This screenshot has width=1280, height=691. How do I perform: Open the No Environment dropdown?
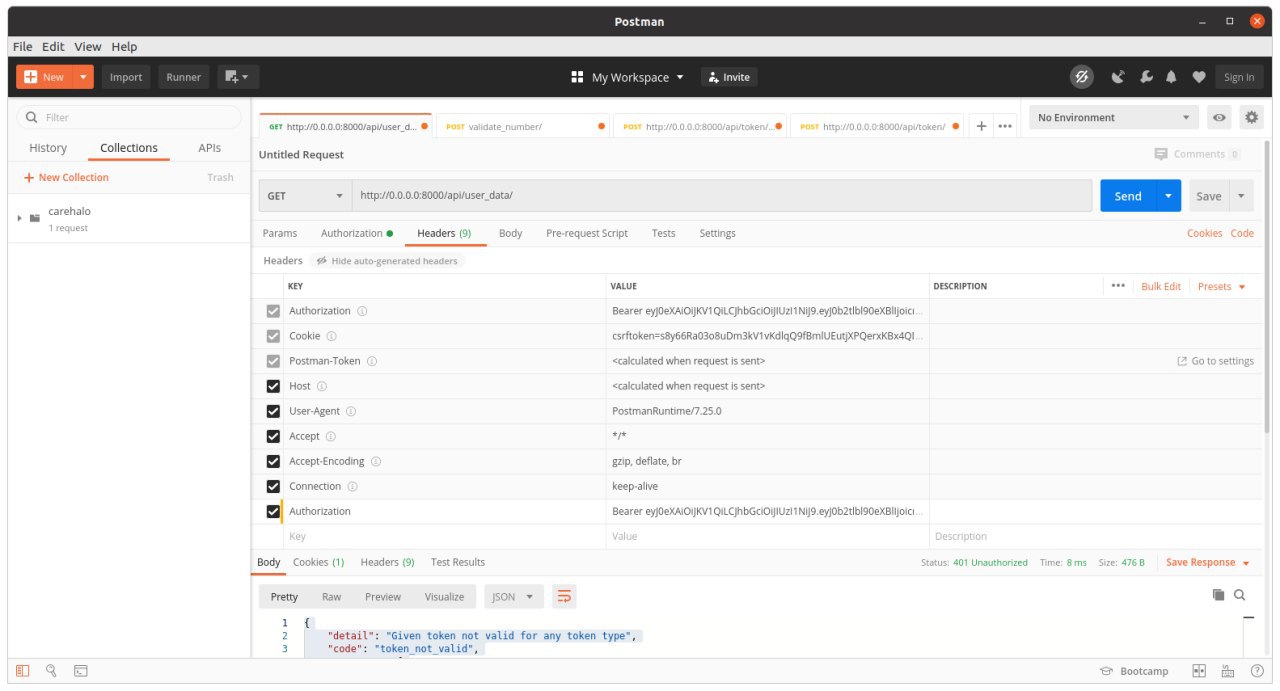click(x=1114, y=117)
